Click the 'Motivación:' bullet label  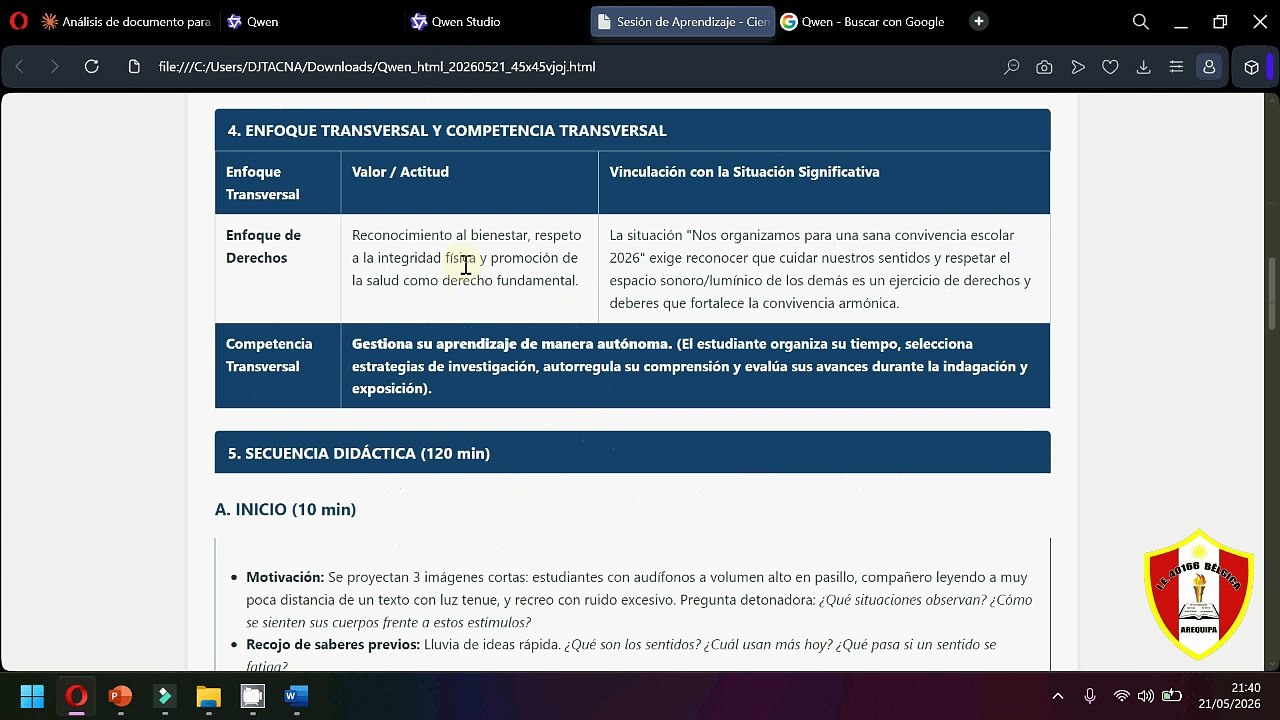point(285,577)
